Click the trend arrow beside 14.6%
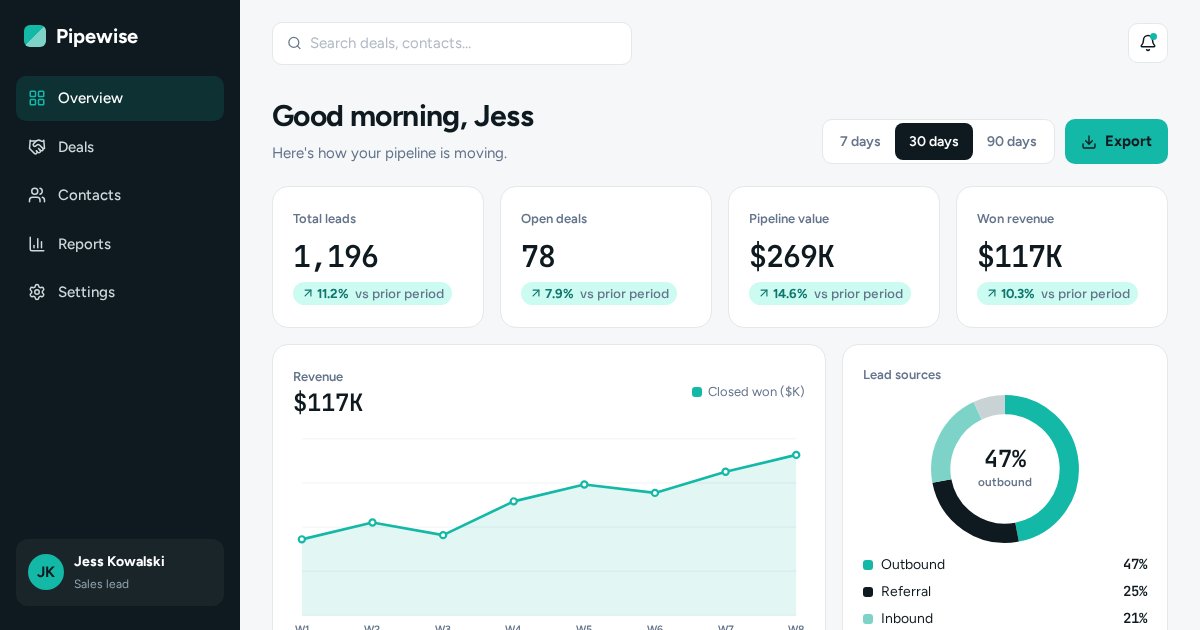 pyautogui.click(x=764, y=294)
